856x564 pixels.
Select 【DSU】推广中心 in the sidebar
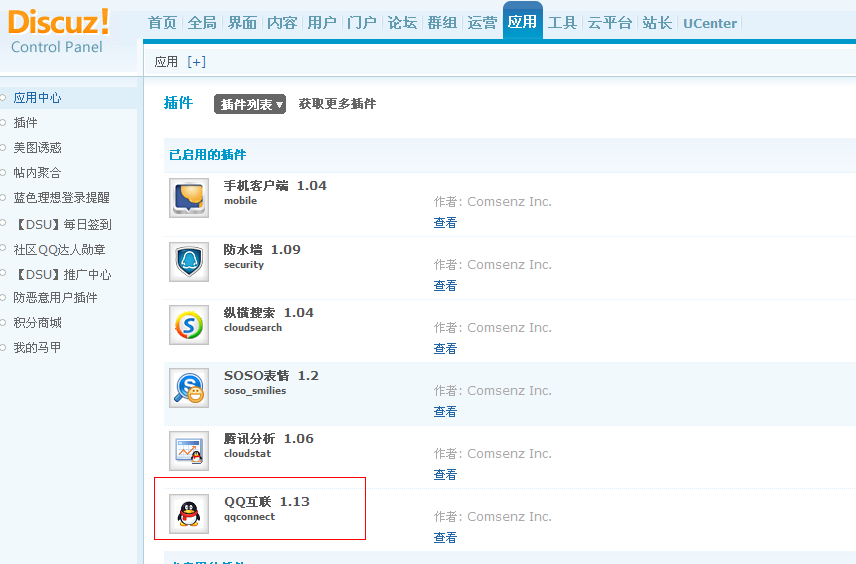[x=63, y=275]
